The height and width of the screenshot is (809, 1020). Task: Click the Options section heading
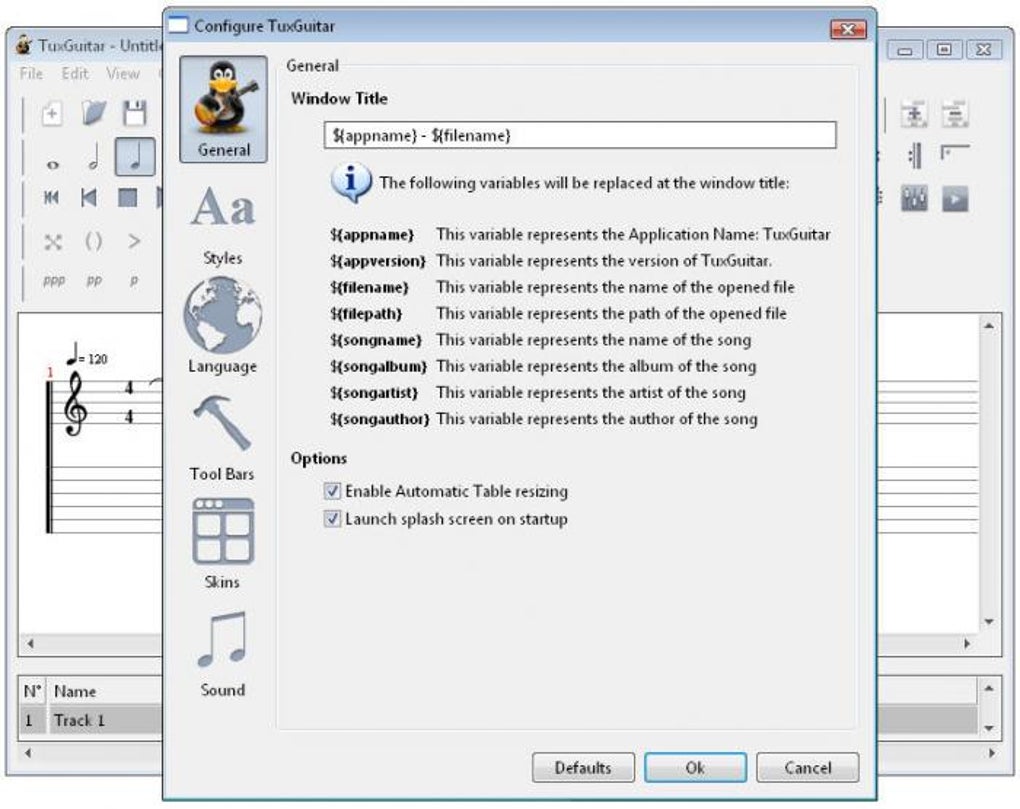point(319,458)
